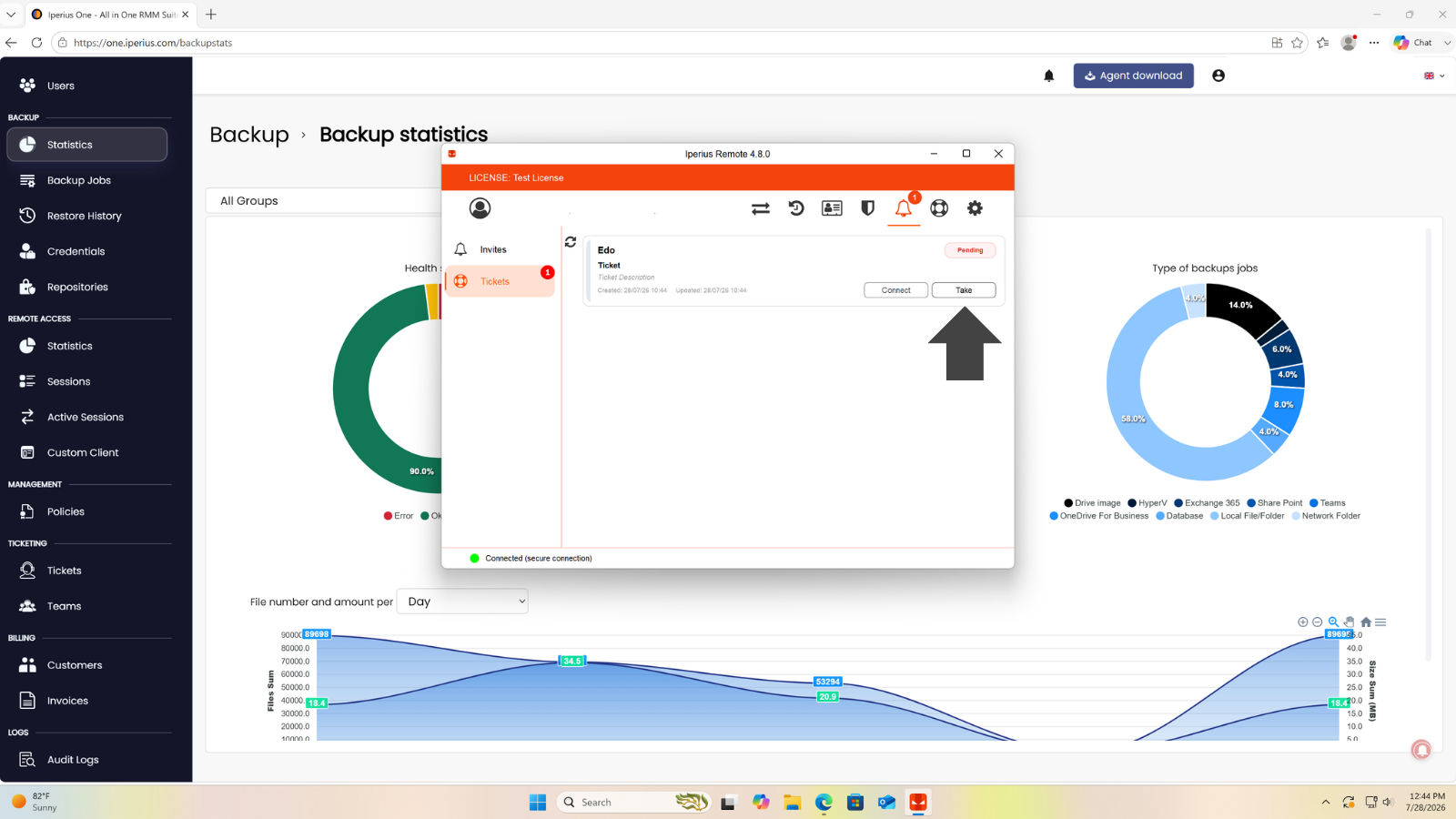Reset chart zoom with the home icon

tap(1366, 622)
